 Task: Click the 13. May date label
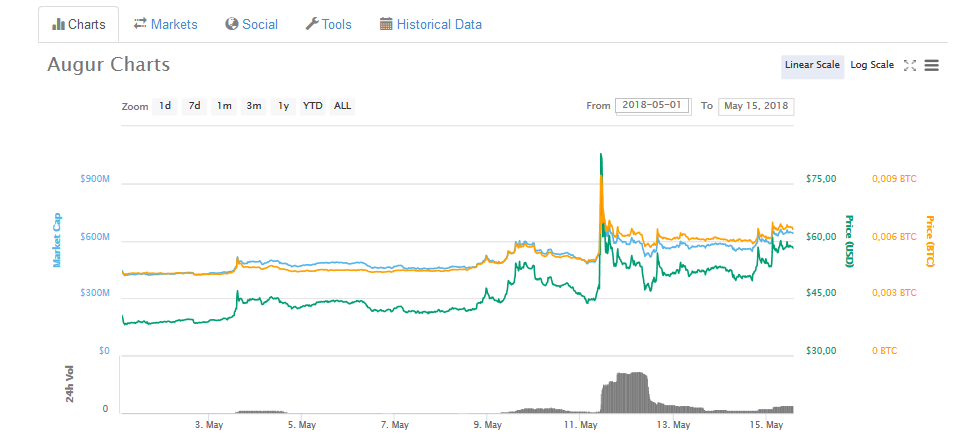(673, 425)
